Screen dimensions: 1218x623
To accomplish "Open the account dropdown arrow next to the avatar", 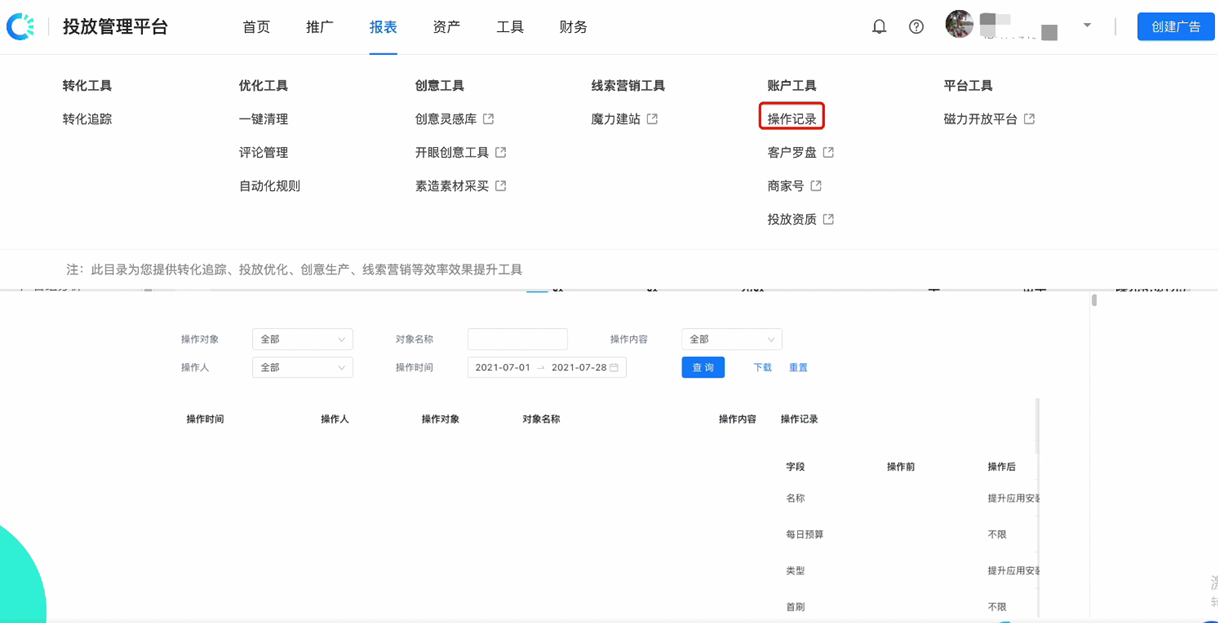I will (1086, 26).
